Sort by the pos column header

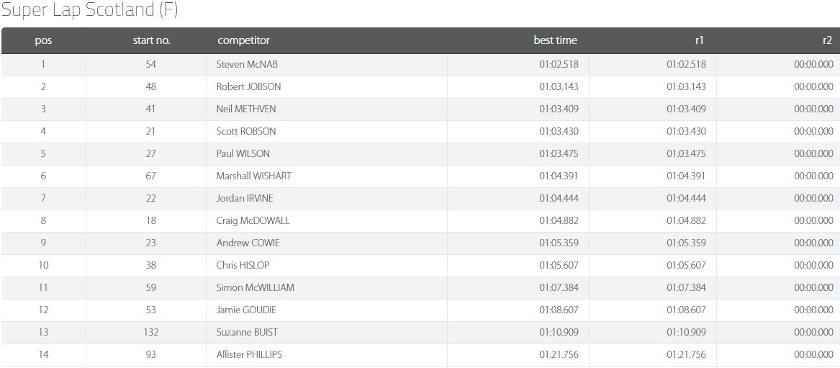[43, 40]
